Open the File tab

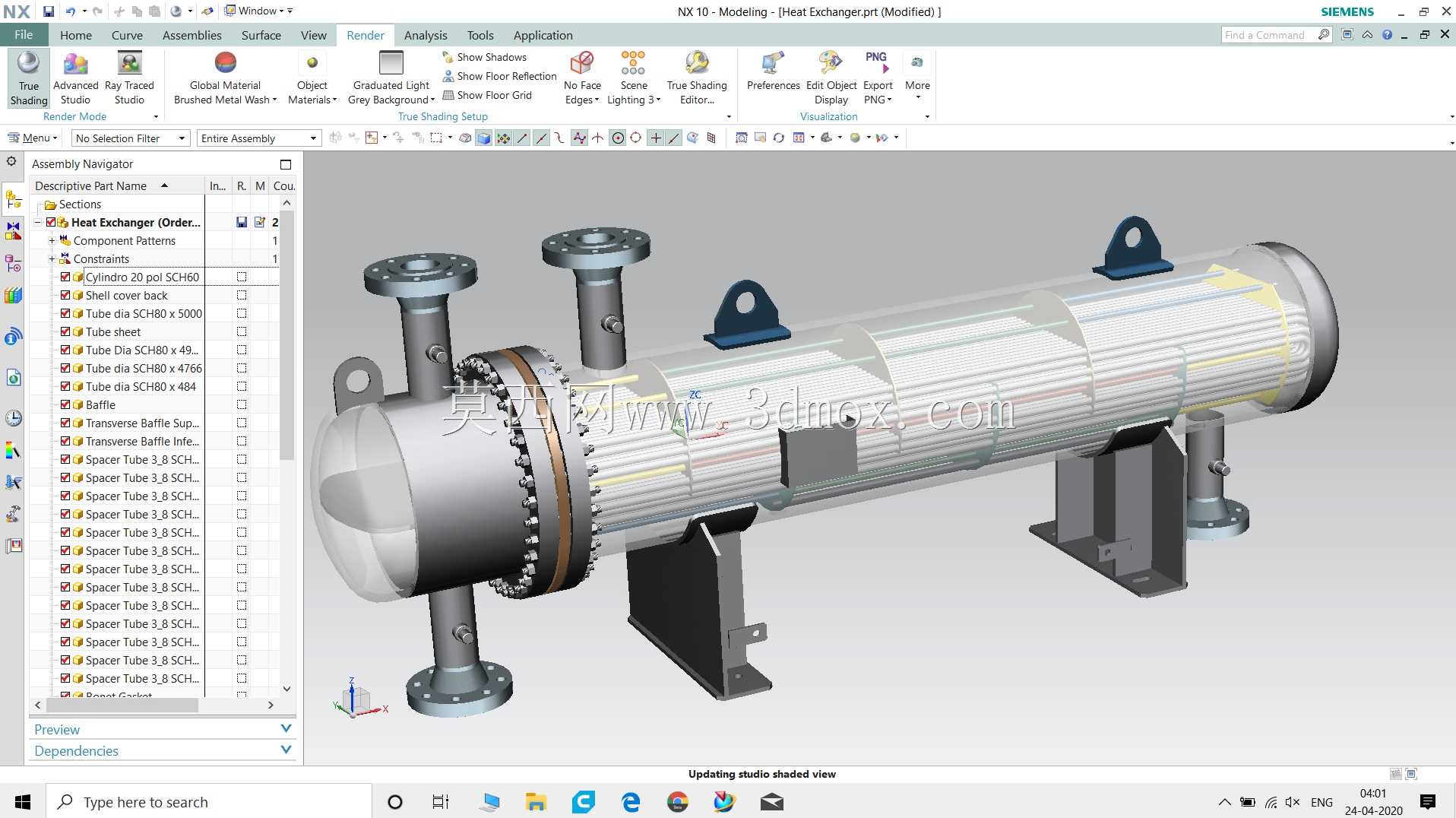(24, 35)
